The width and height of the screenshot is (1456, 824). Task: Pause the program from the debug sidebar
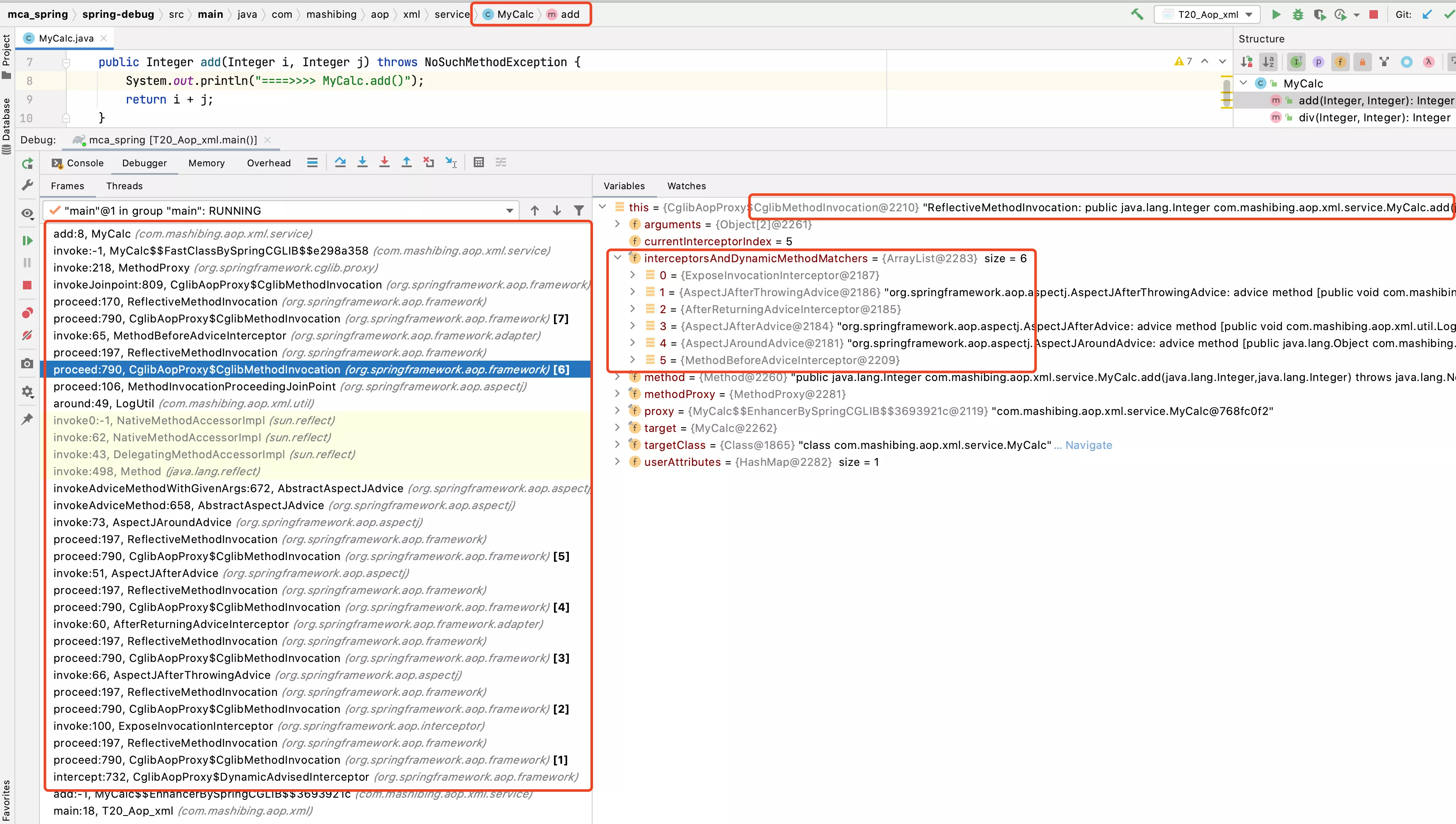tap(27, 263)
